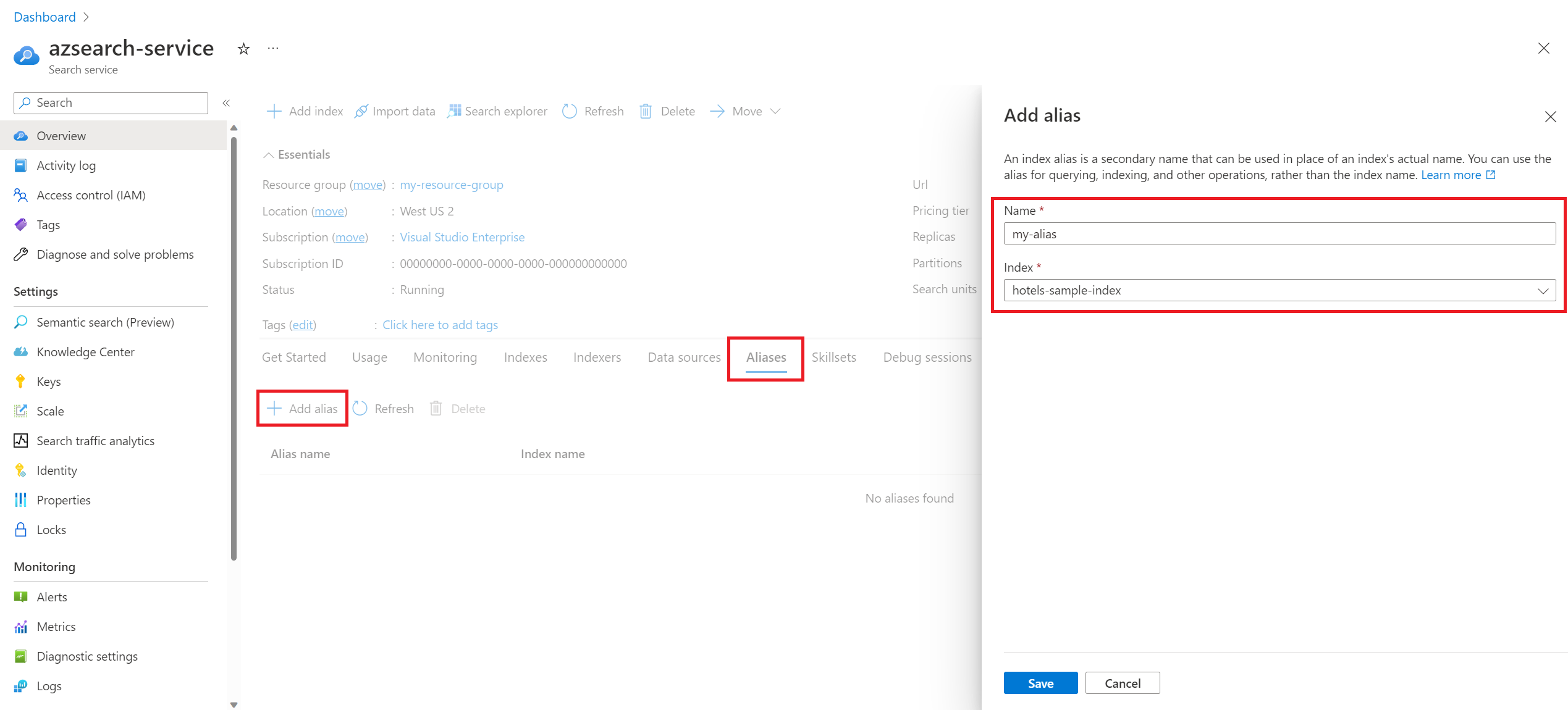Image resolution: width=1568 pixels, height=710 pixels.
Task: Collapse the sidebar with the double chevron
Action: (x=226, y=103)
